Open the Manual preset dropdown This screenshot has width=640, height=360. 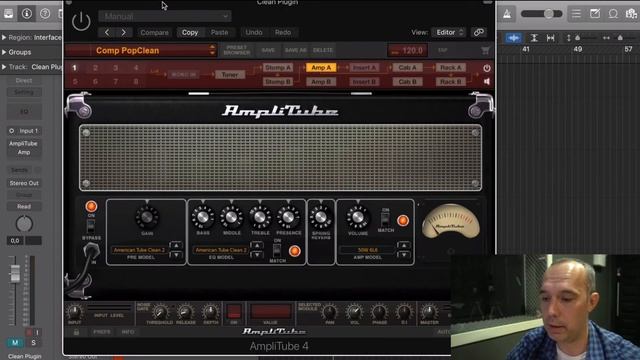pos(164,16)
